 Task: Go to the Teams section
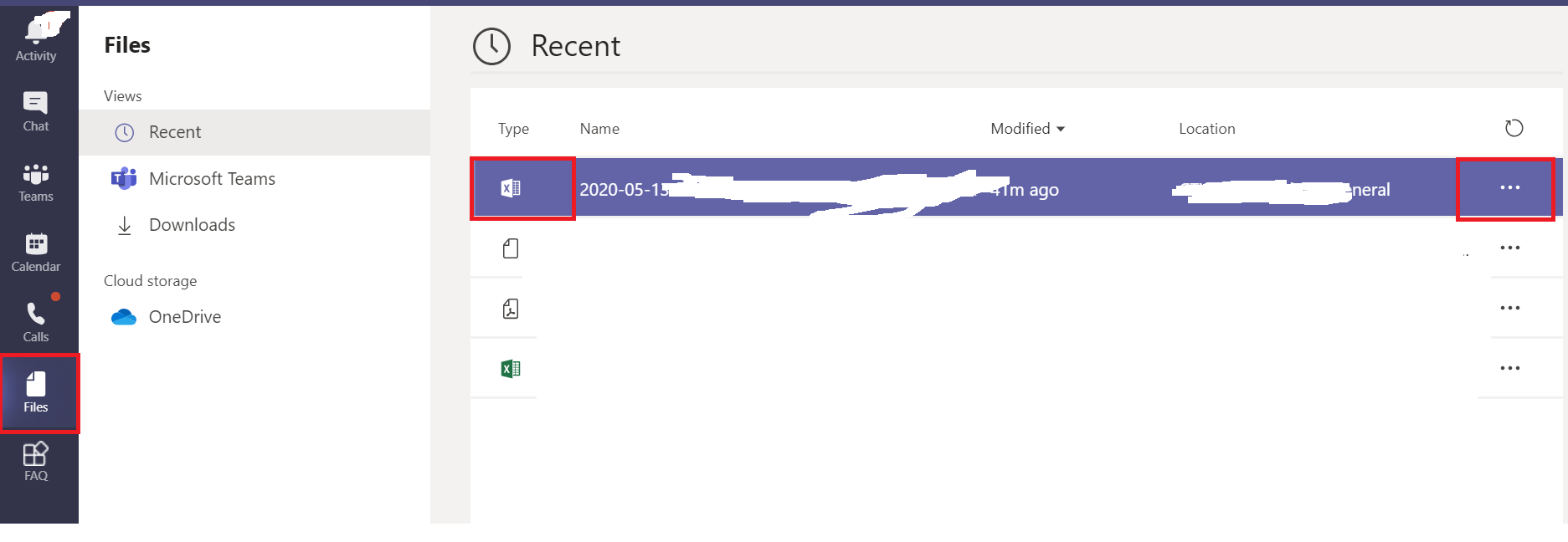[x=36, y=182]
